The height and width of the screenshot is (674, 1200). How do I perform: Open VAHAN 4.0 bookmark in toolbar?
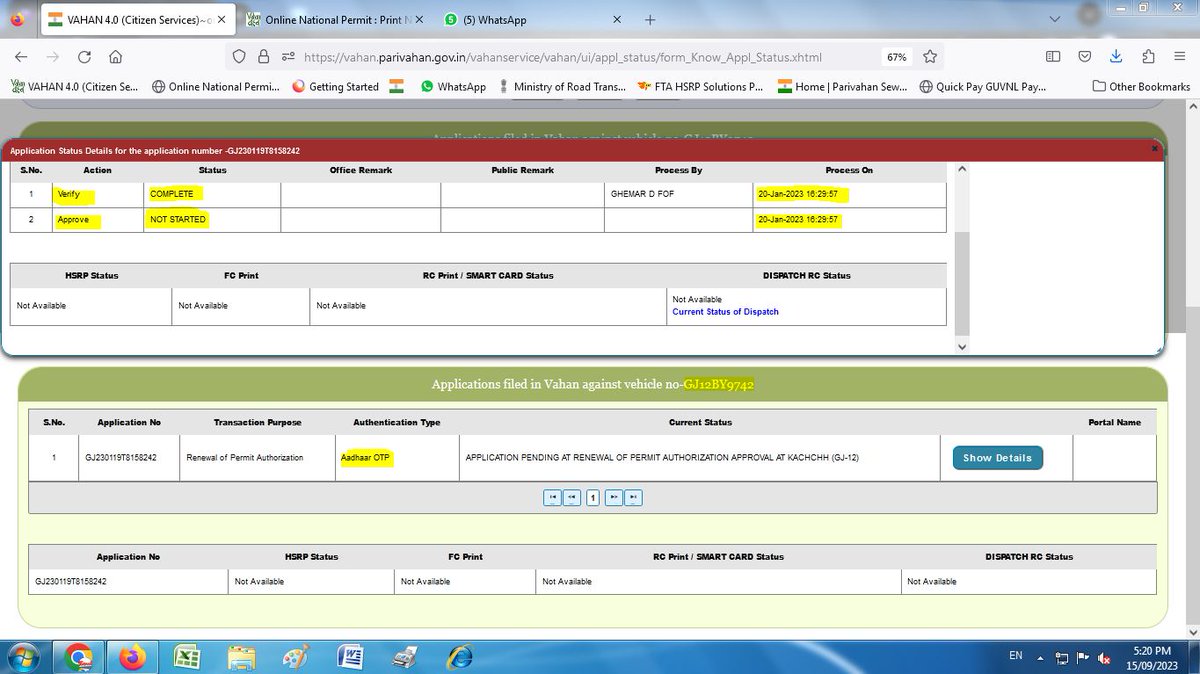click(75, 87)
